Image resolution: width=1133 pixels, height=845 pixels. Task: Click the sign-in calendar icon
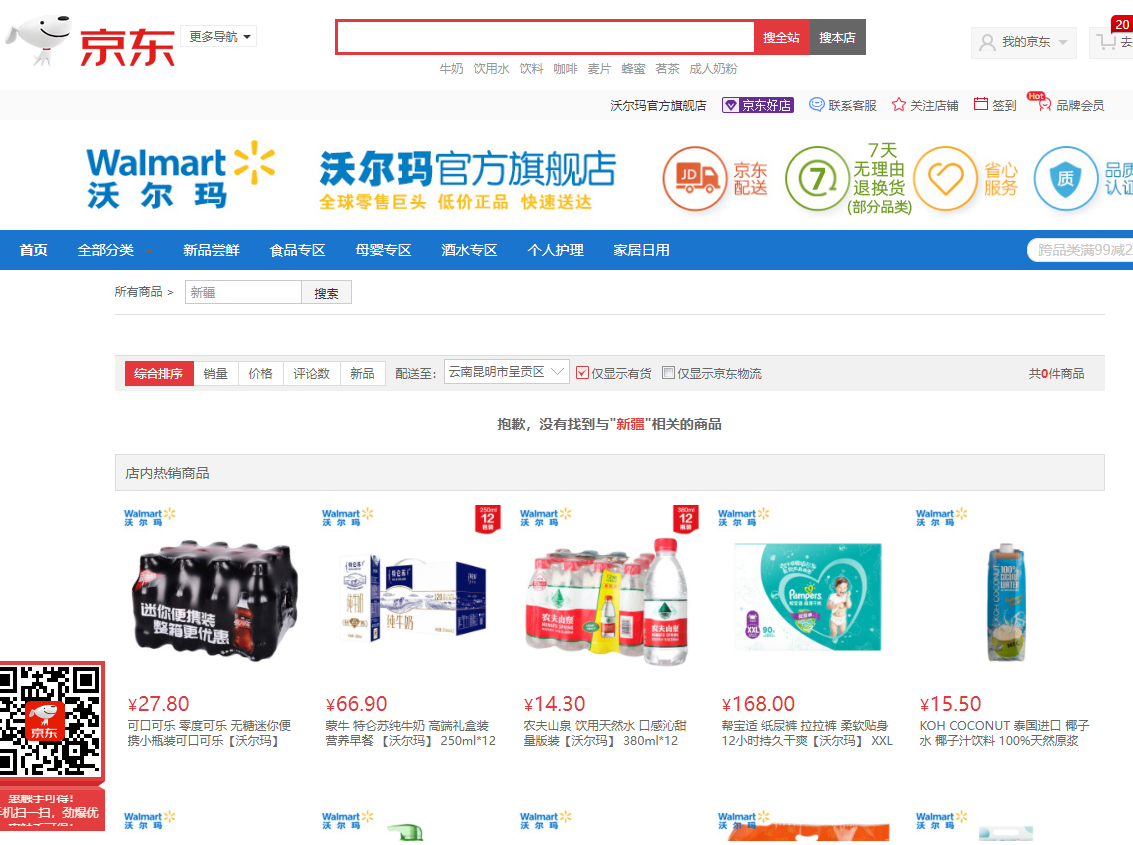coord(981,104)
